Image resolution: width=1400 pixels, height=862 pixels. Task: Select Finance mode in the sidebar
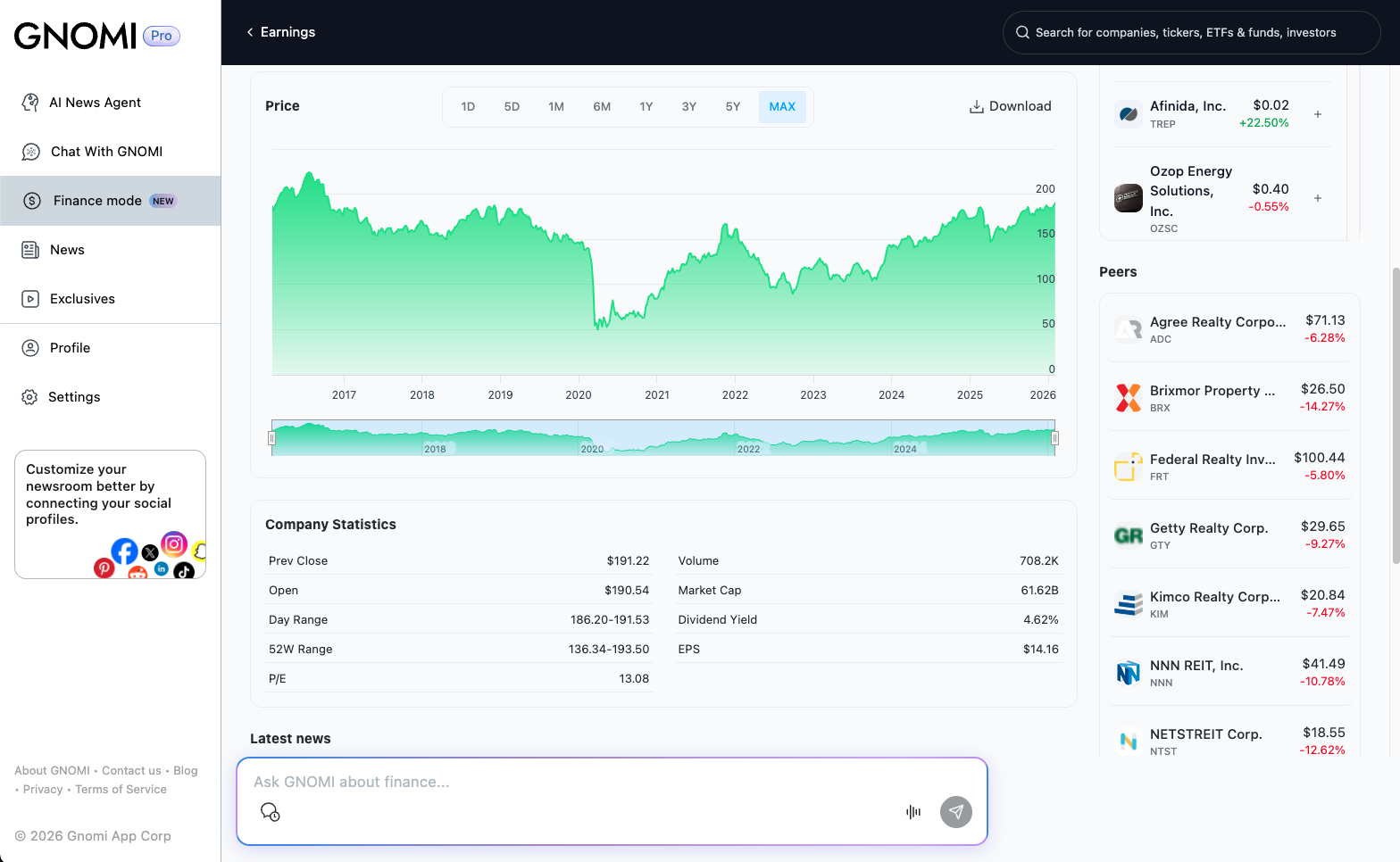97,201
